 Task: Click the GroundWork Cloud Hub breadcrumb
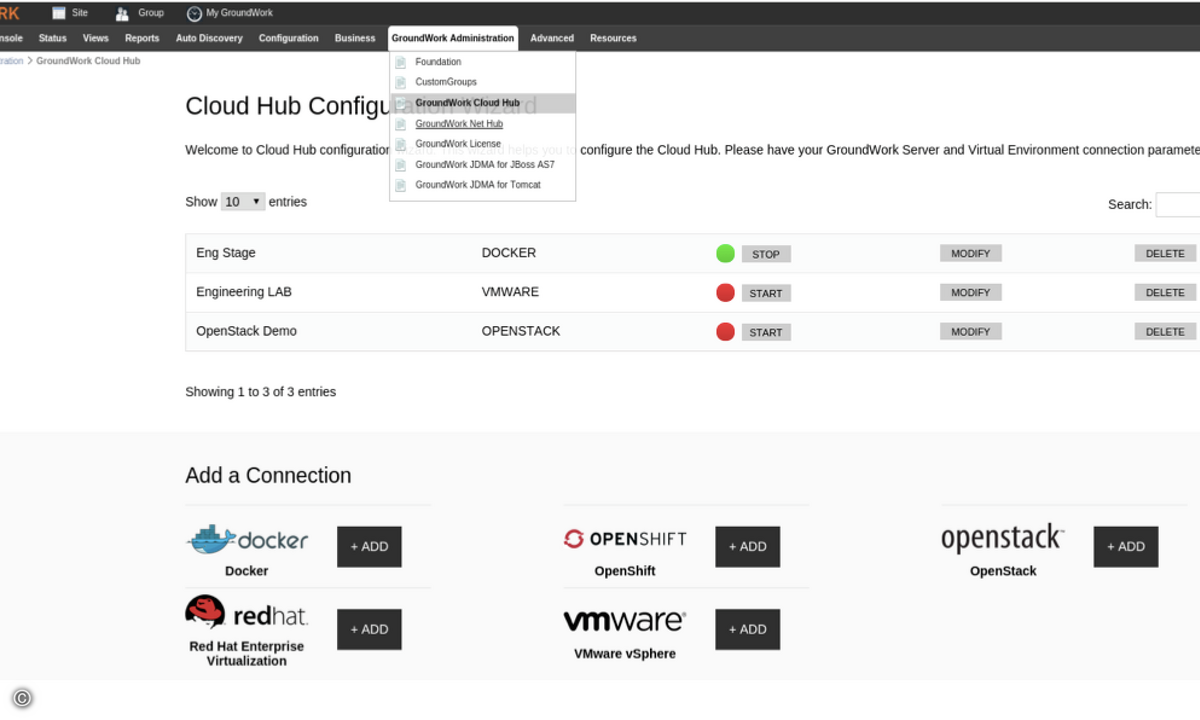tap(88, 61)
